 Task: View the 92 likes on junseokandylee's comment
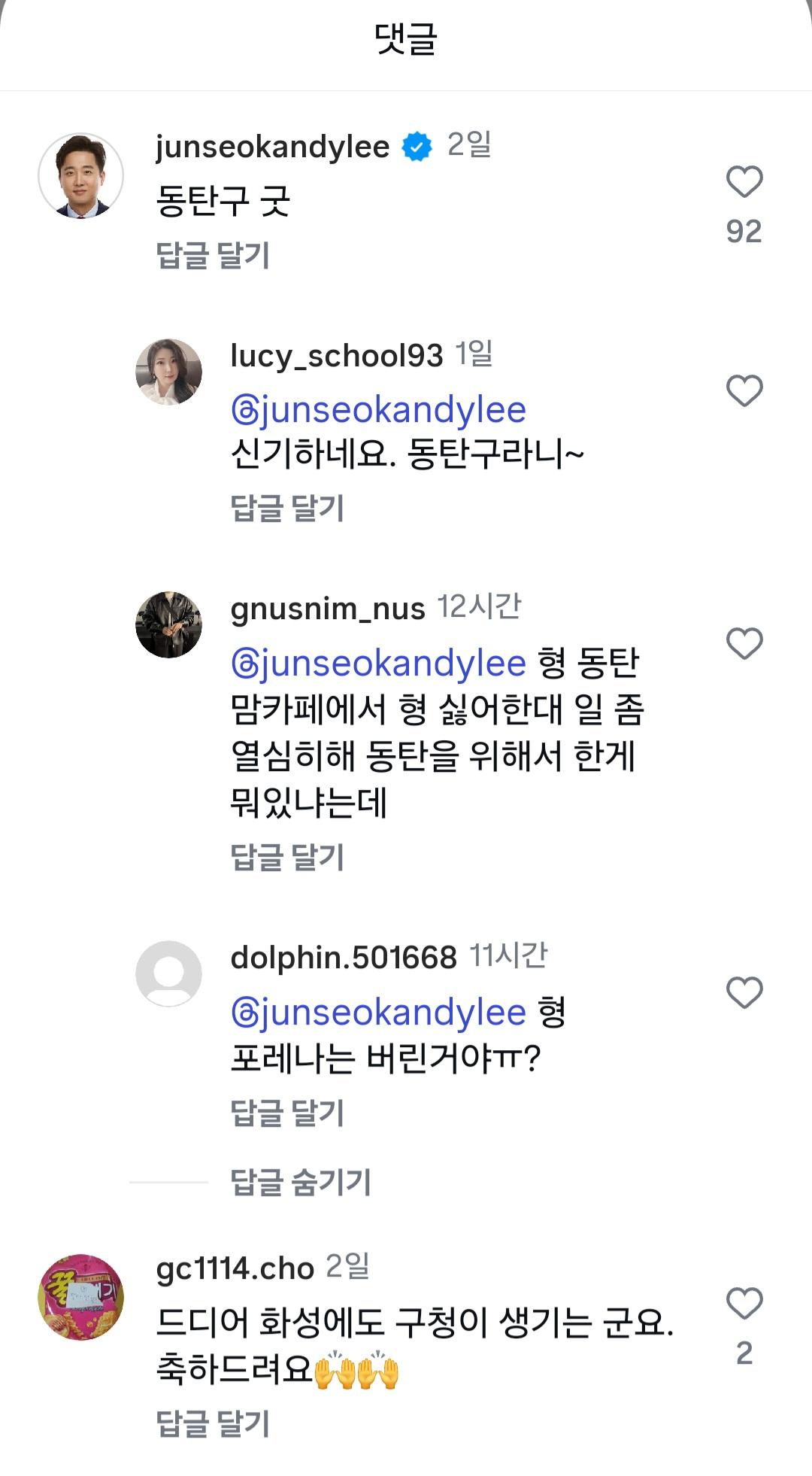tap(745, 232)
